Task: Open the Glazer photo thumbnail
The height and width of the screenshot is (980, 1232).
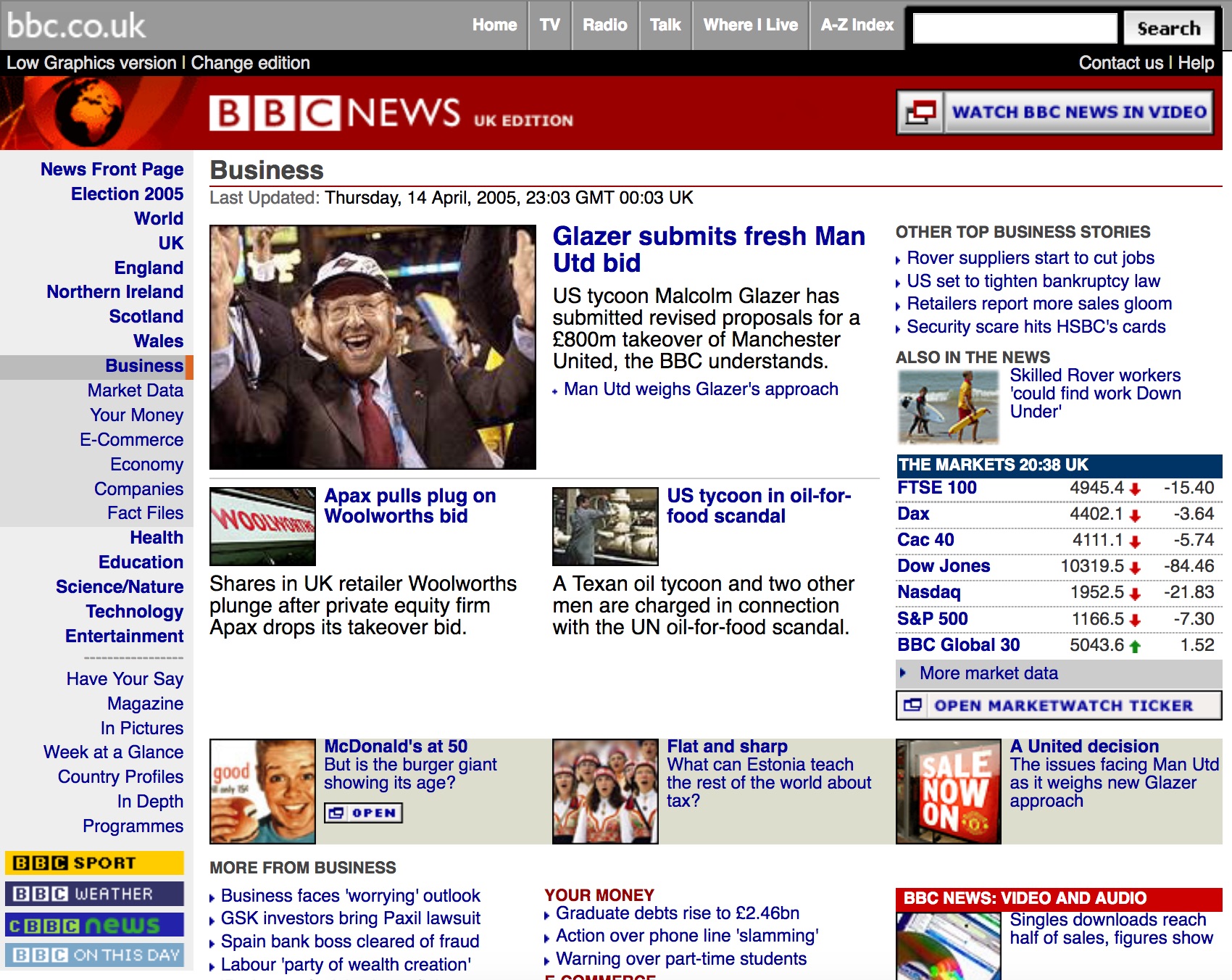Action: [x=372, y=346]
